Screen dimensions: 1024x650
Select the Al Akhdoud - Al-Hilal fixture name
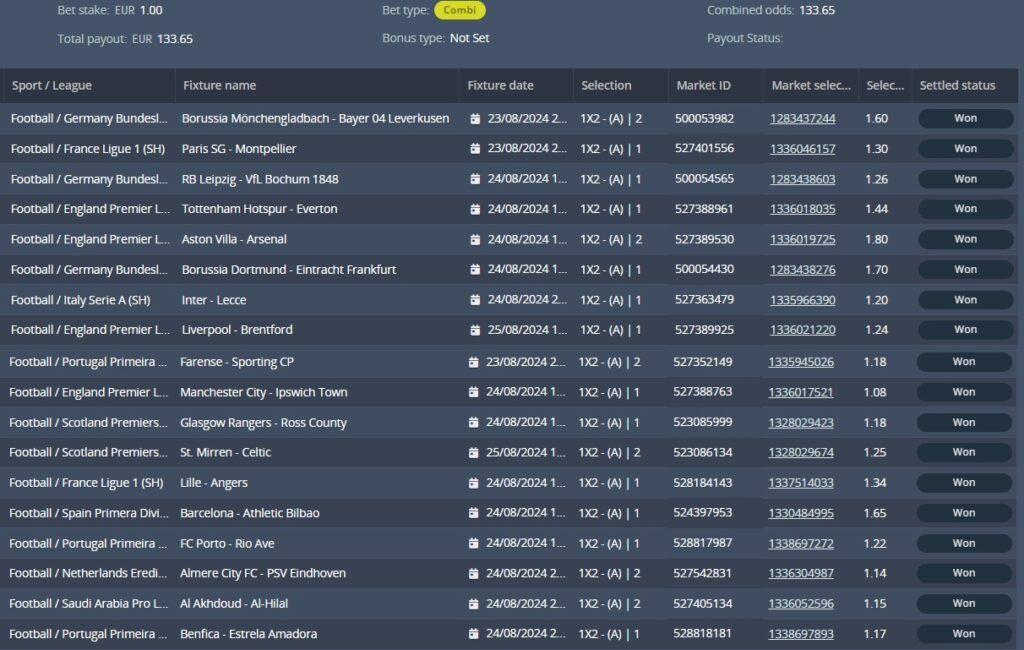click(x=234, y=604)
